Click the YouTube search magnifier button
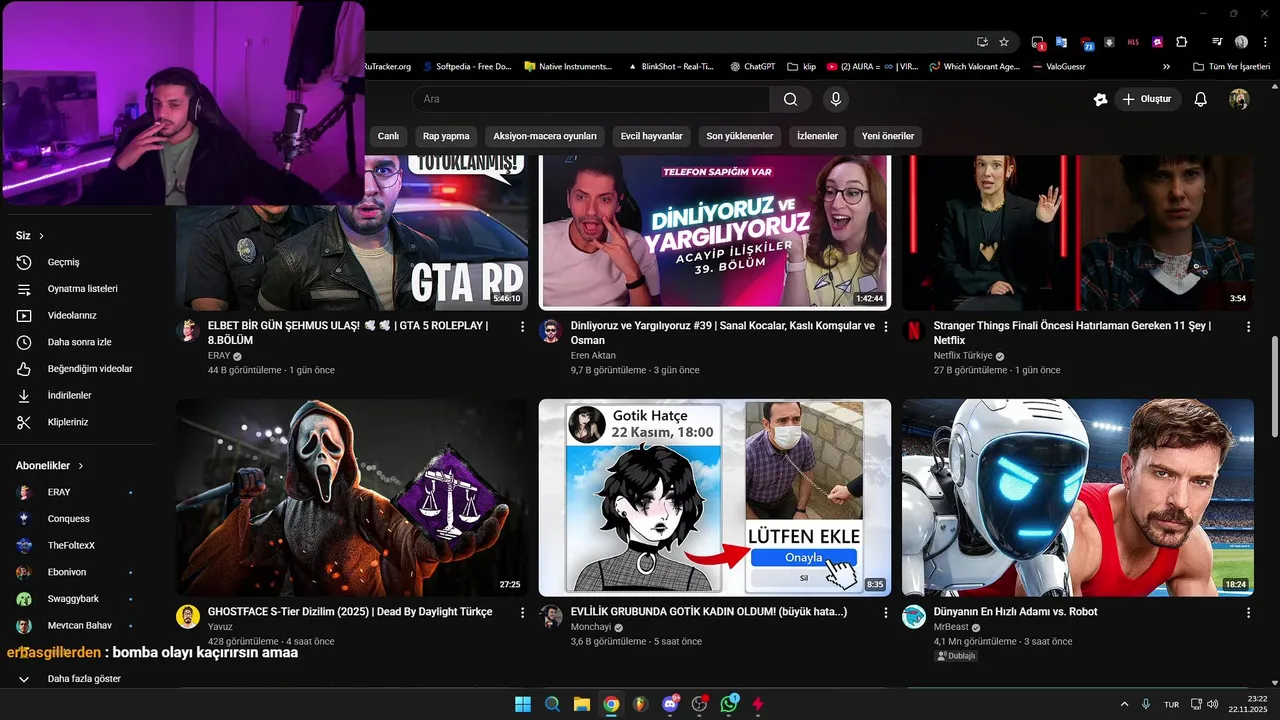This screenshot has height=720, width=1280. [790, 99]
